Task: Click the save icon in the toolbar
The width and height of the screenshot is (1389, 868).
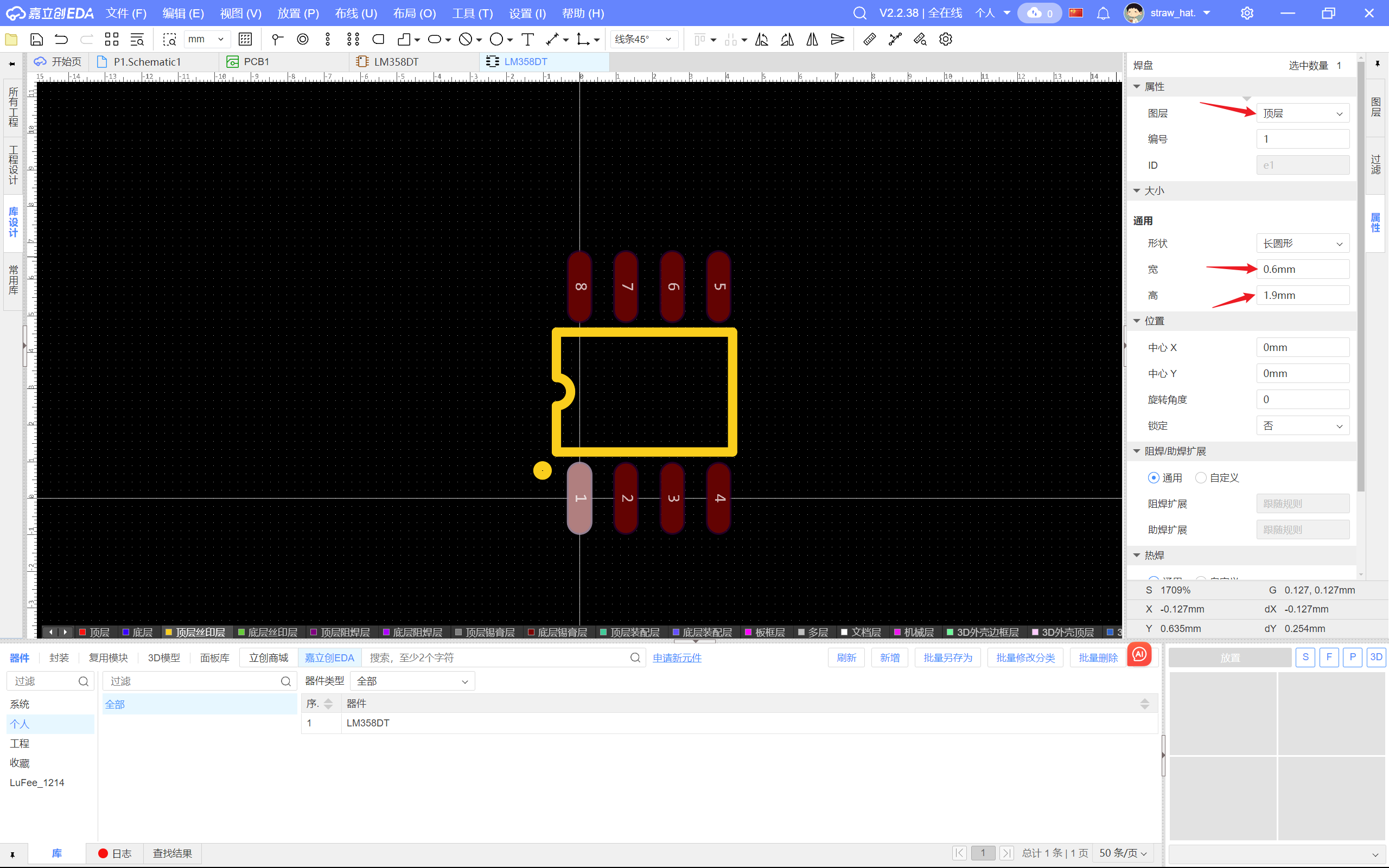Action: click(x=36, y=39)
